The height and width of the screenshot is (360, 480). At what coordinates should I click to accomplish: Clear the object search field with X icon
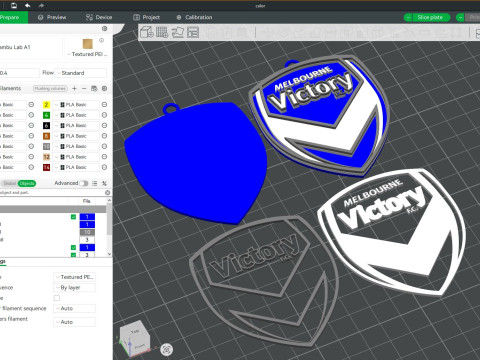tap(107, 193)
